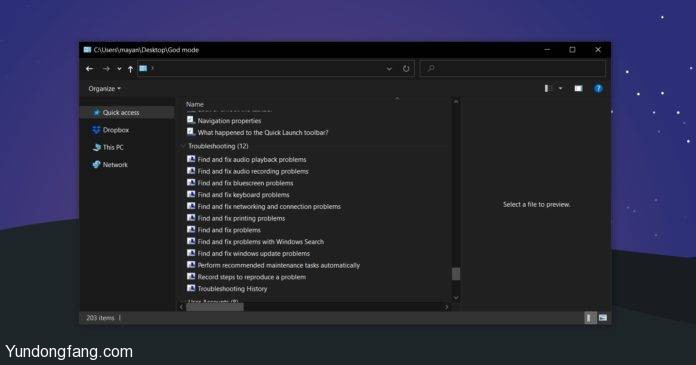Click vertical scrollbar down arrow
This screenshot has width=696, height=365.
click(x=455, y=298)
